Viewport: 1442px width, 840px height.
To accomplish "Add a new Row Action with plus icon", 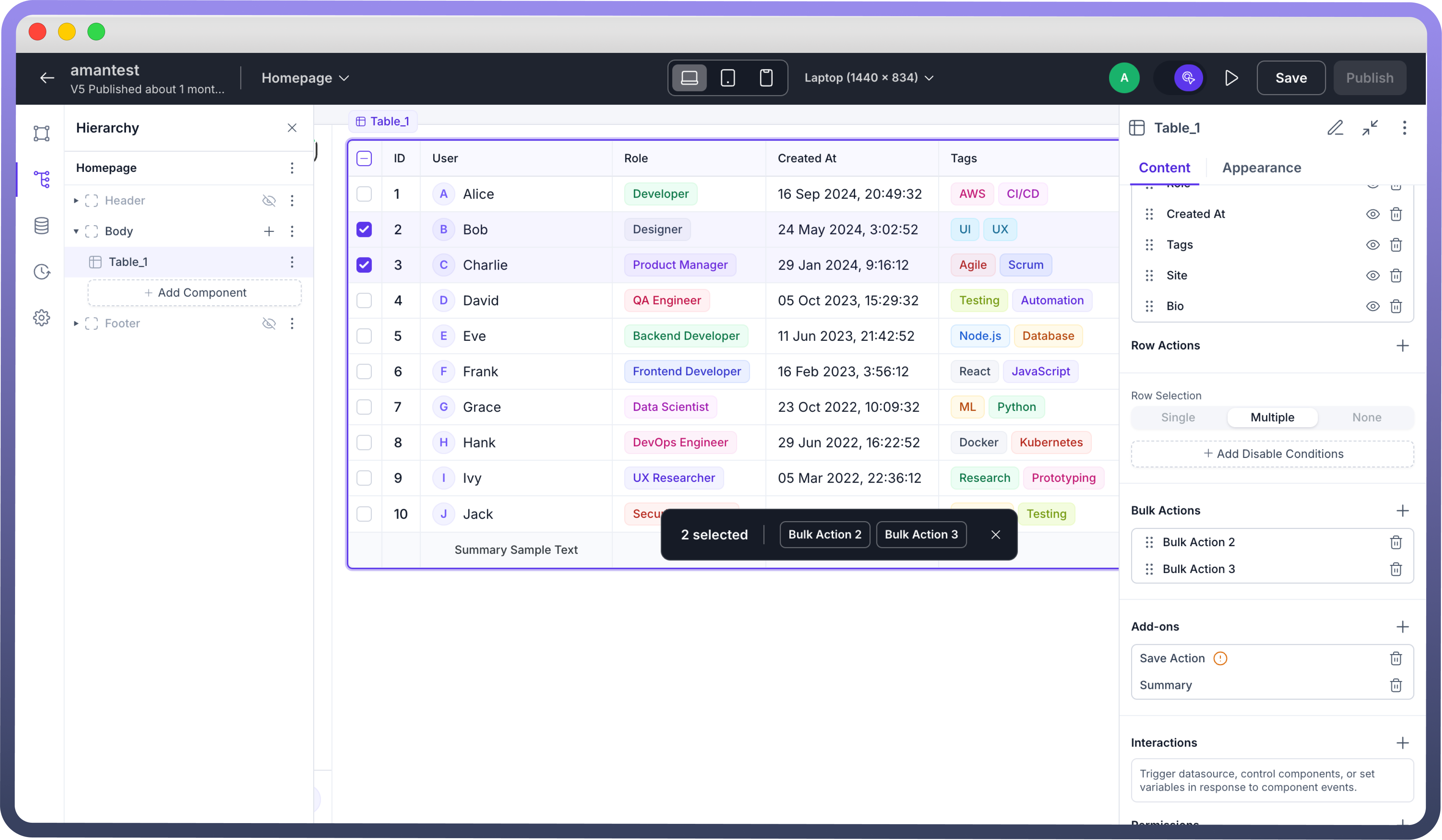I will 1402,345.
